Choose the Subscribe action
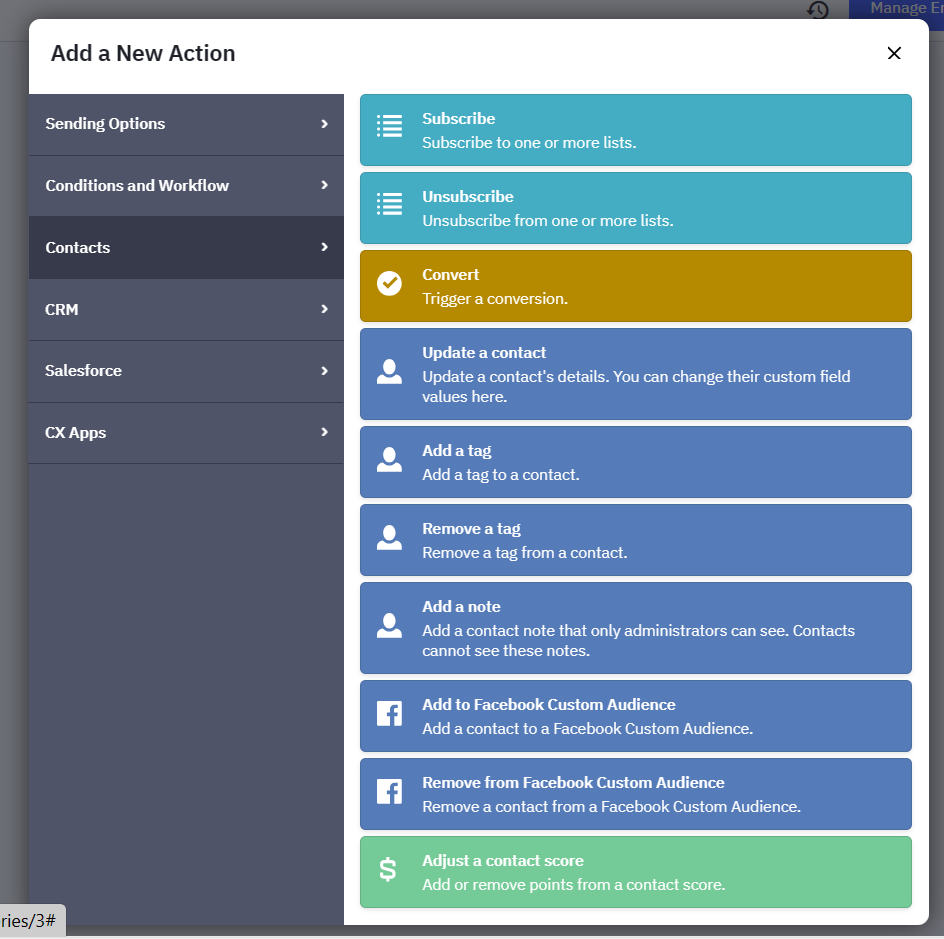The width and height of the screenshot is (944, 939). click(636, 130)
